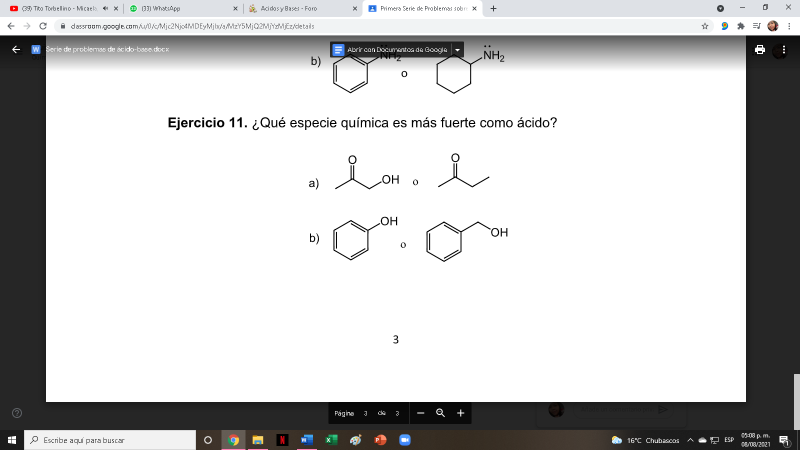Screen dimensions: 800x450
Task: Reload the current page
Action: tap(43, 26)
